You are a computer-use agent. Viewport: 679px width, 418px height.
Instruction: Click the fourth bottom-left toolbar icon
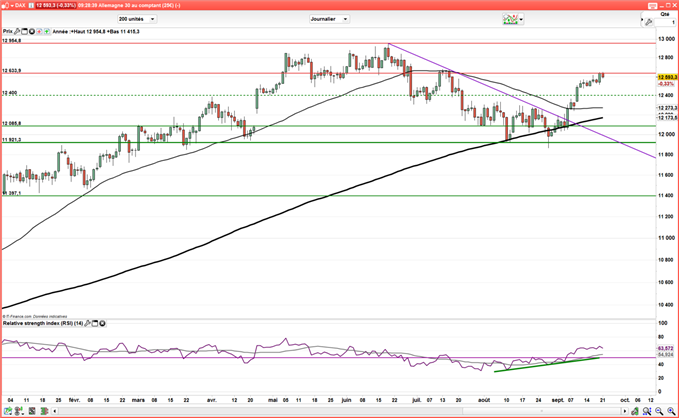click(44, 411)
